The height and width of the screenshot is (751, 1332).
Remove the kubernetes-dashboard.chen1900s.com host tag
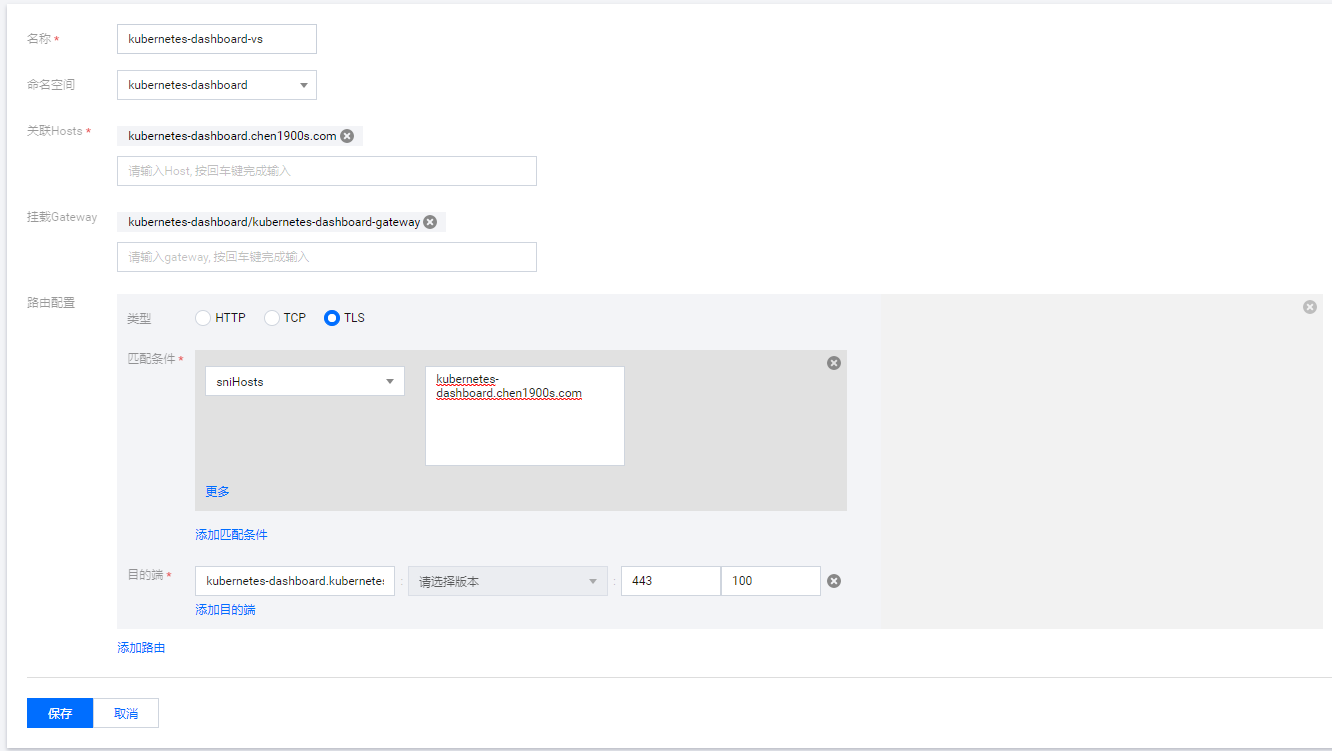(x=347, y=136)
